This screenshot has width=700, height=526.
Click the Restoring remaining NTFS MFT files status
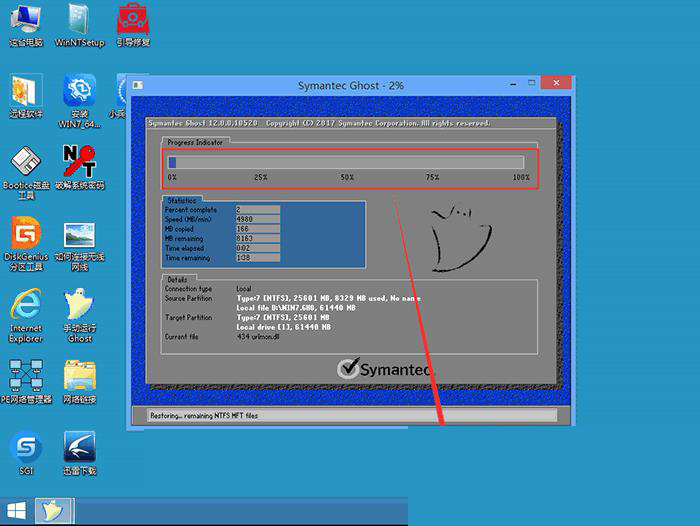pos(204,416)
